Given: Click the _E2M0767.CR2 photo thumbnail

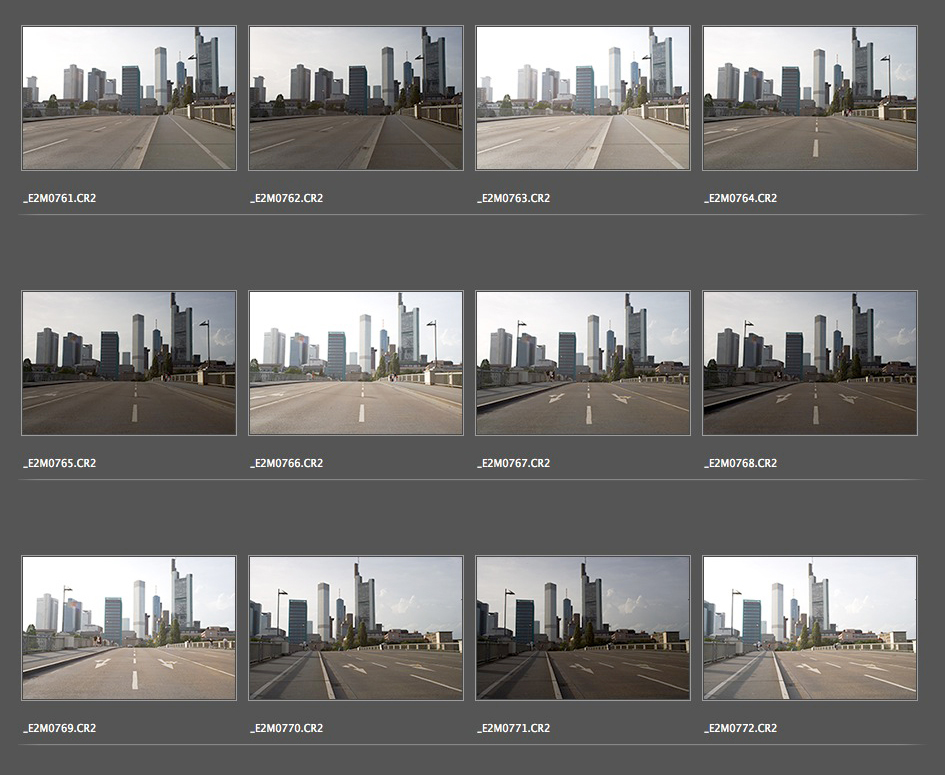Looking at the screenshot, I should pyautogui.click(x=583, y=363).
